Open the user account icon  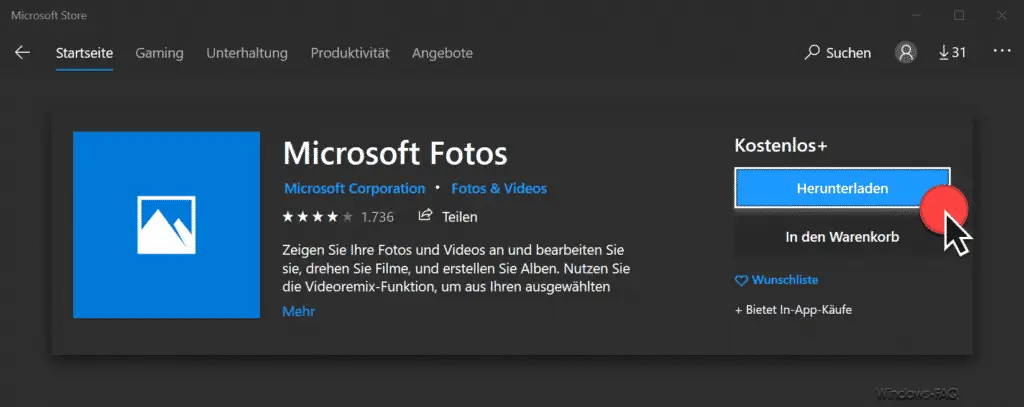click(x=906, y=53)
